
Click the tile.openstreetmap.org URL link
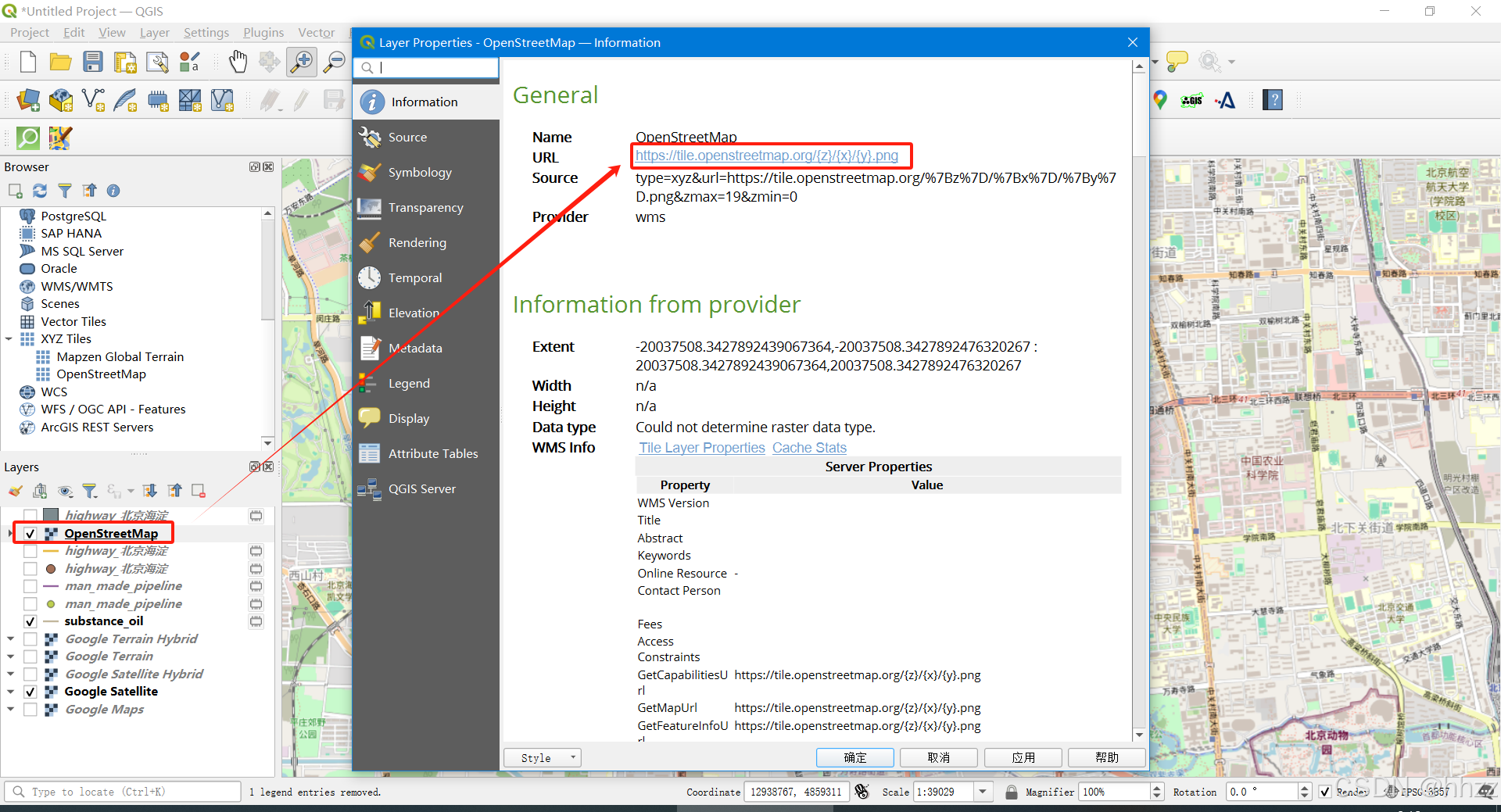click(767, 156)
